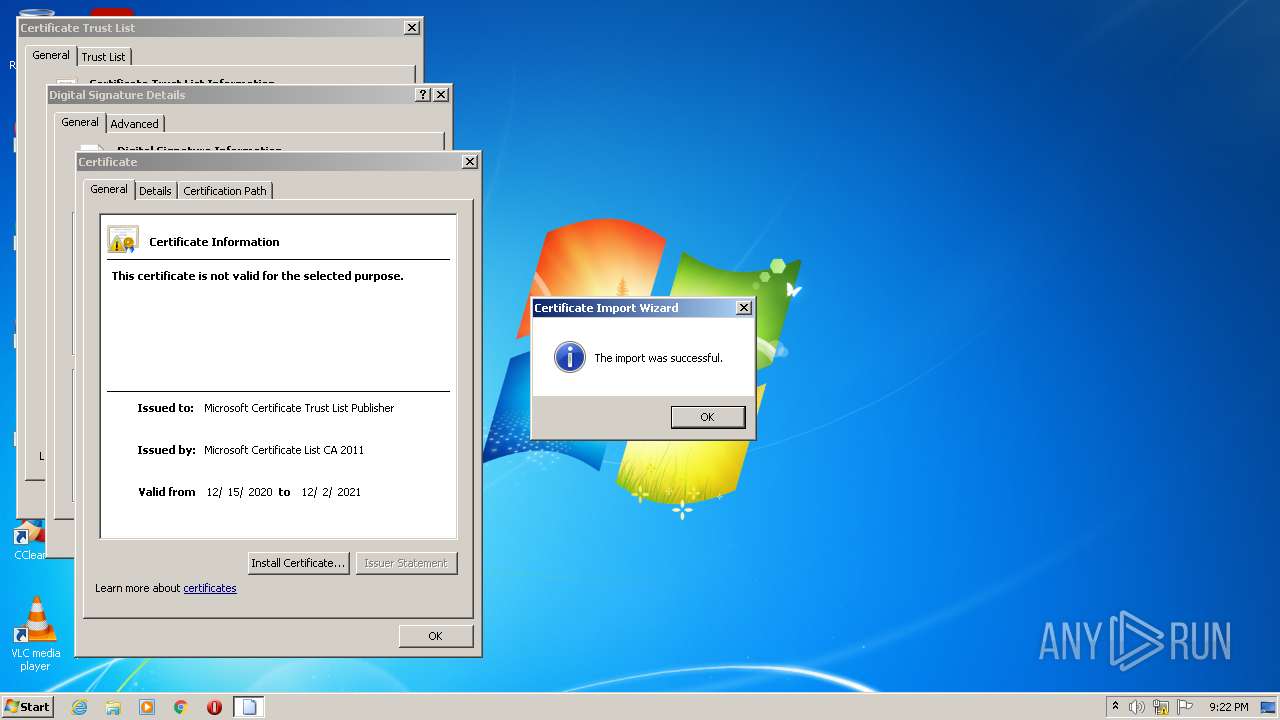Screen dimensions: 1280x720
Task: Select General tab in Certificate Trust List
Action: (x=51, y=55)
